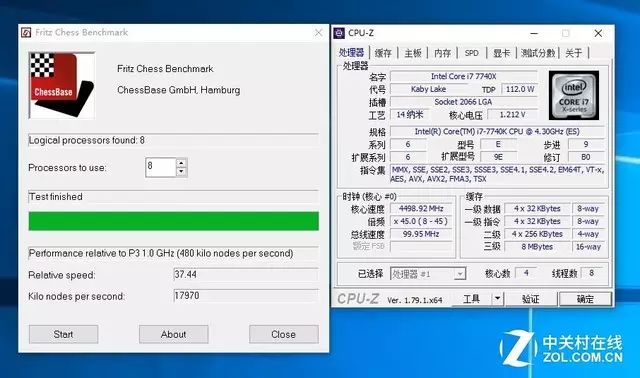Switch to the 主板 tab
640x378 pixels.
(413, 53)
